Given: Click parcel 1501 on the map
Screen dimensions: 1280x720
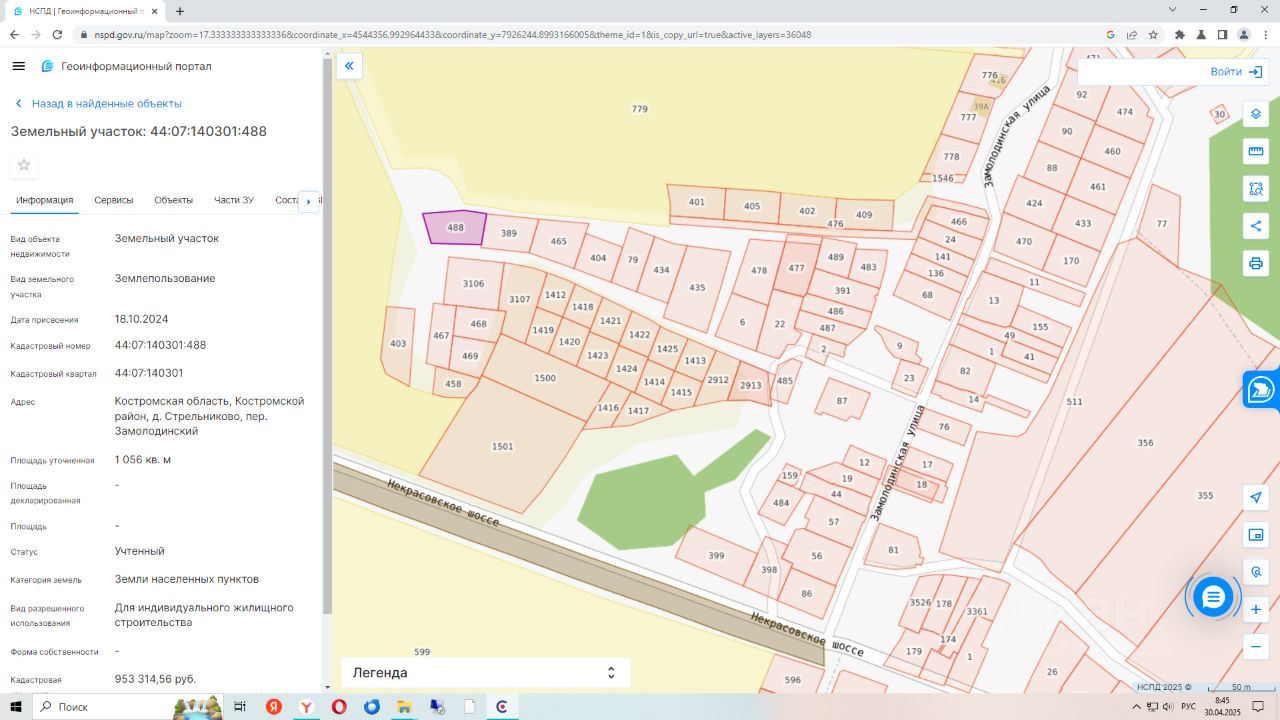Looking at the screenshot, I should pyautogui.click(x=502, y=446).
